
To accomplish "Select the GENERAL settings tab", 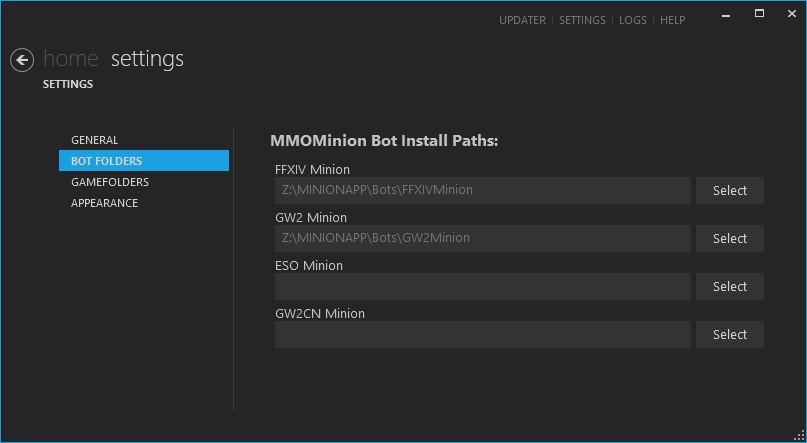I will [x=144, y=140].
